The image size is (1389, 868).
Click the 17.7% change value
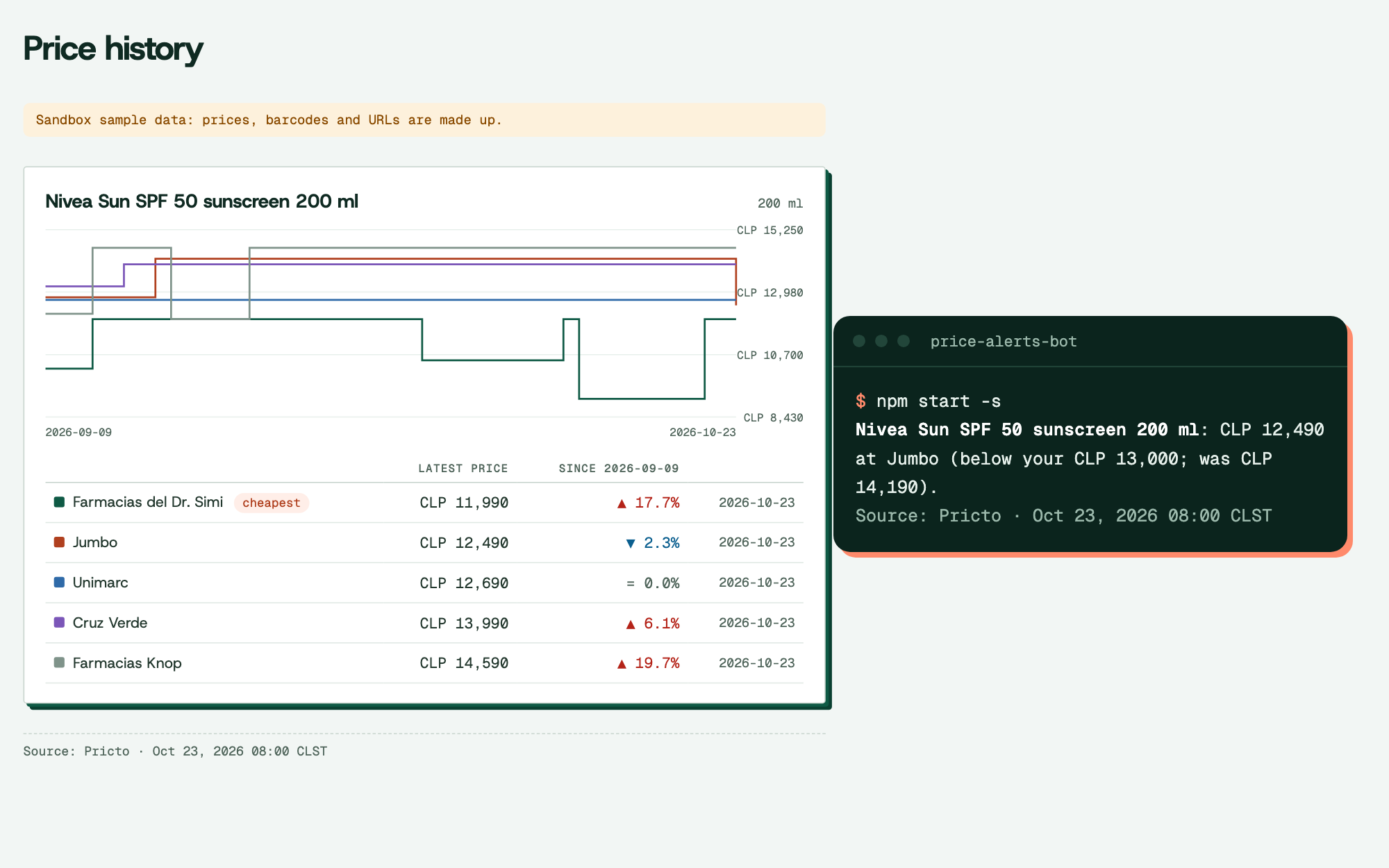coord(657,503)
